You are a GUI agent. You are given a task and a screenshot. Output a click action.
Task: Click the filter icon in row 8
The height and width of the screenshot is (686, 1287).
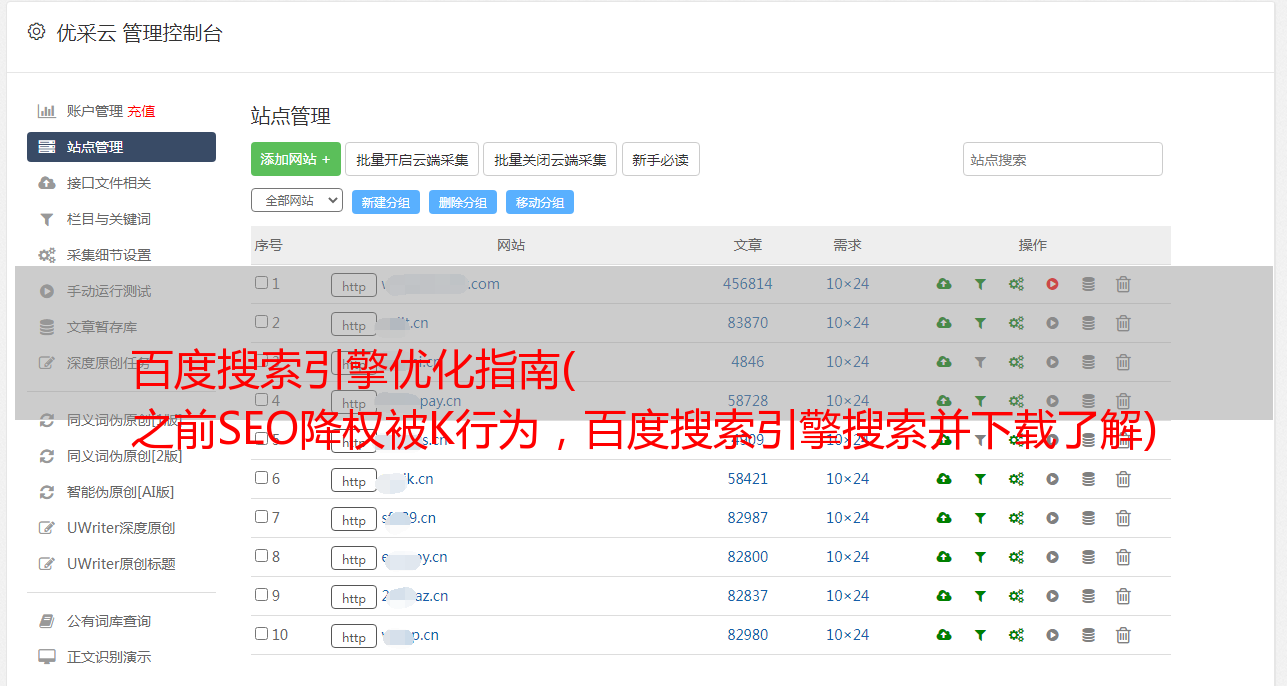tap(980, 557)
